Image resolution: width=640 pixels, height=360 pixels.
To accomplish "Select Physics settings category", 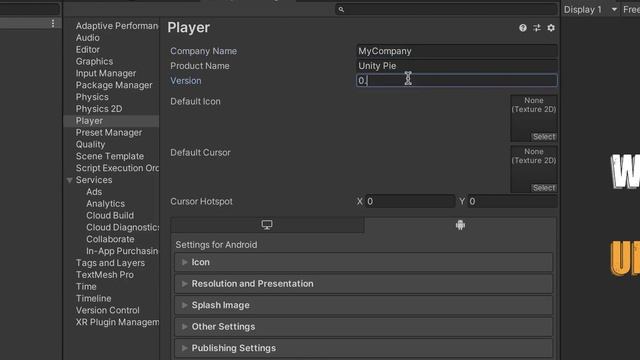I will (92, 97).
